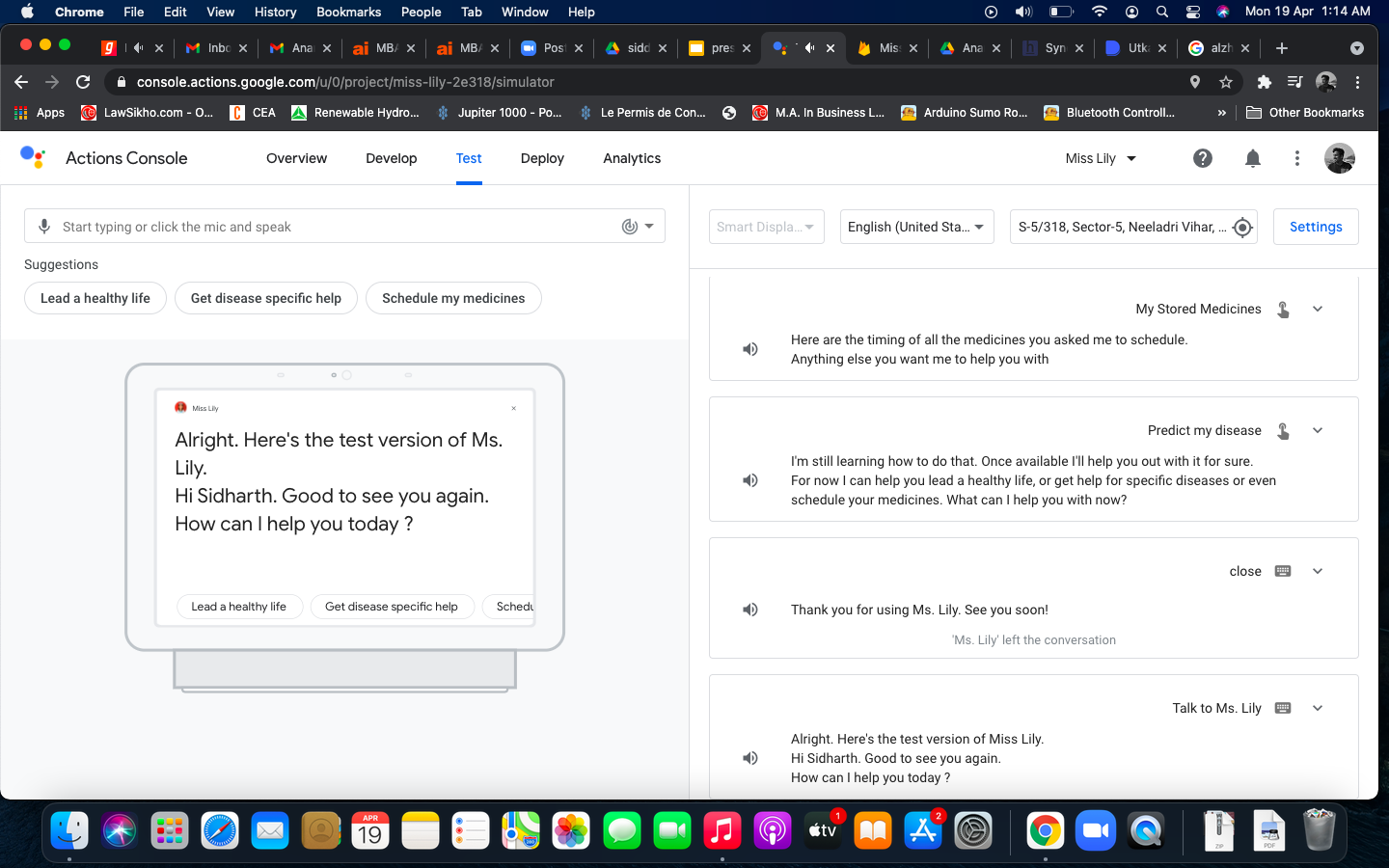Image resolution: width=1389 pixels, height=868 pixels.
Task: Switch to the Overview tab
Action: 296,158
